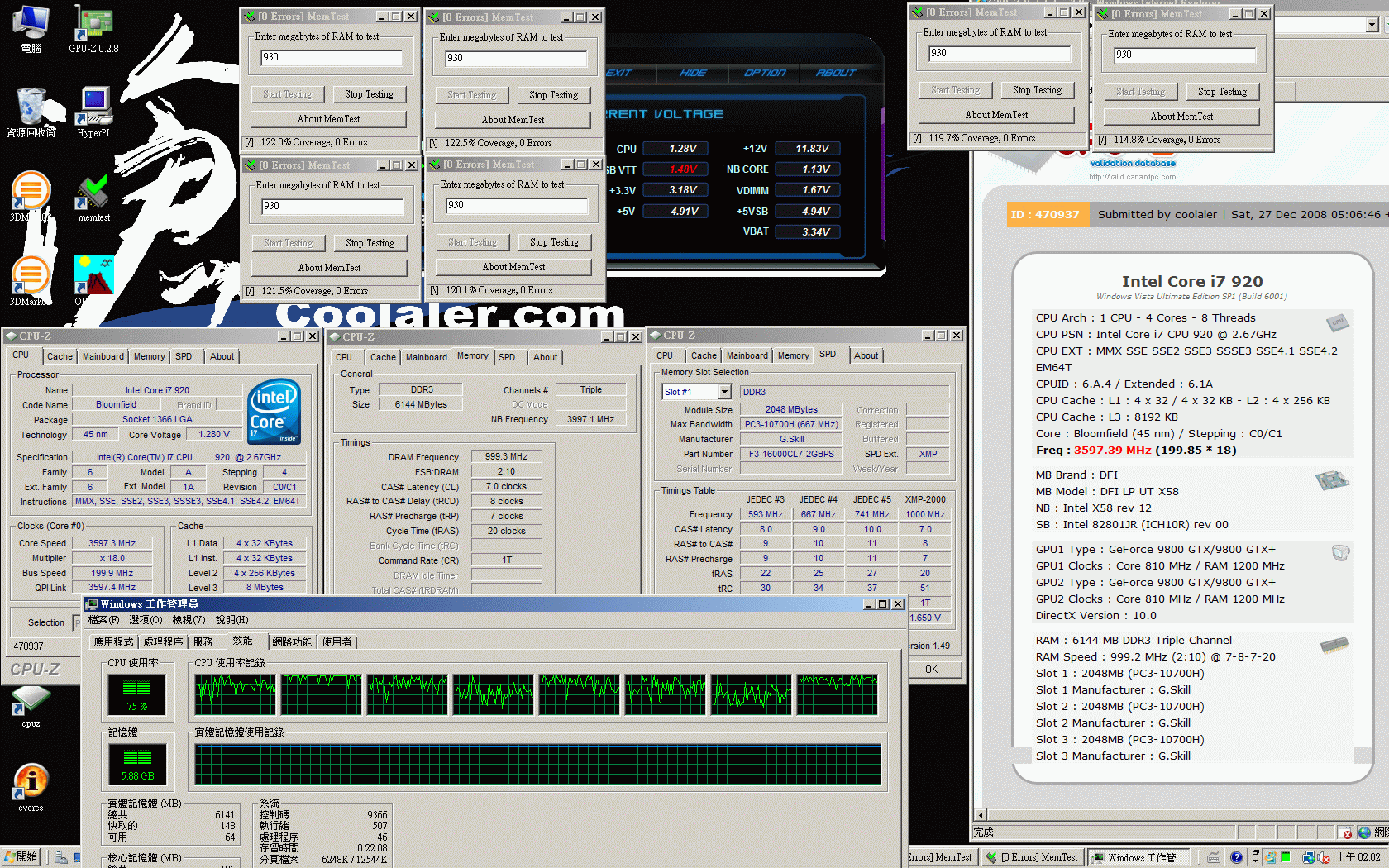Image resolution: width=1389 pixels, height=868 pixels.
Task: Click the help question-mark icon in system tray
Action: click(x=1236, y=857)
